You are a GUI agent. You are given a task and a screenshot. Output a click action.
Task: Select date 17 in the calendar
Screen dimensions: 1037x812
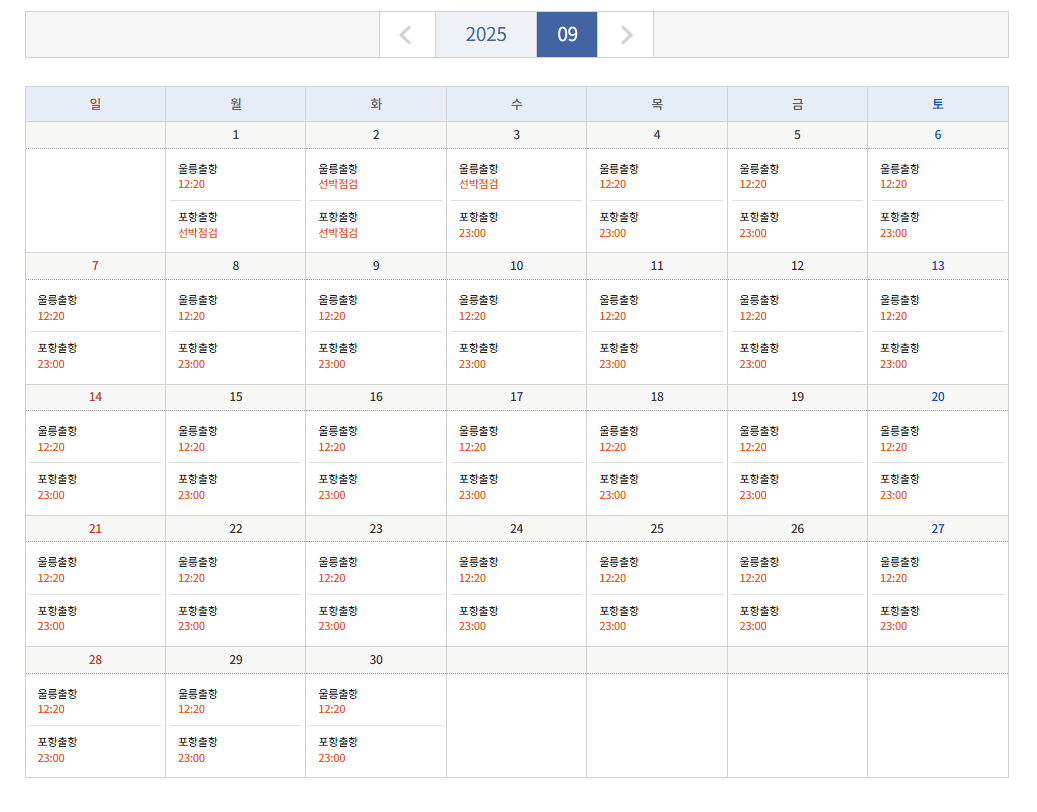517,397
